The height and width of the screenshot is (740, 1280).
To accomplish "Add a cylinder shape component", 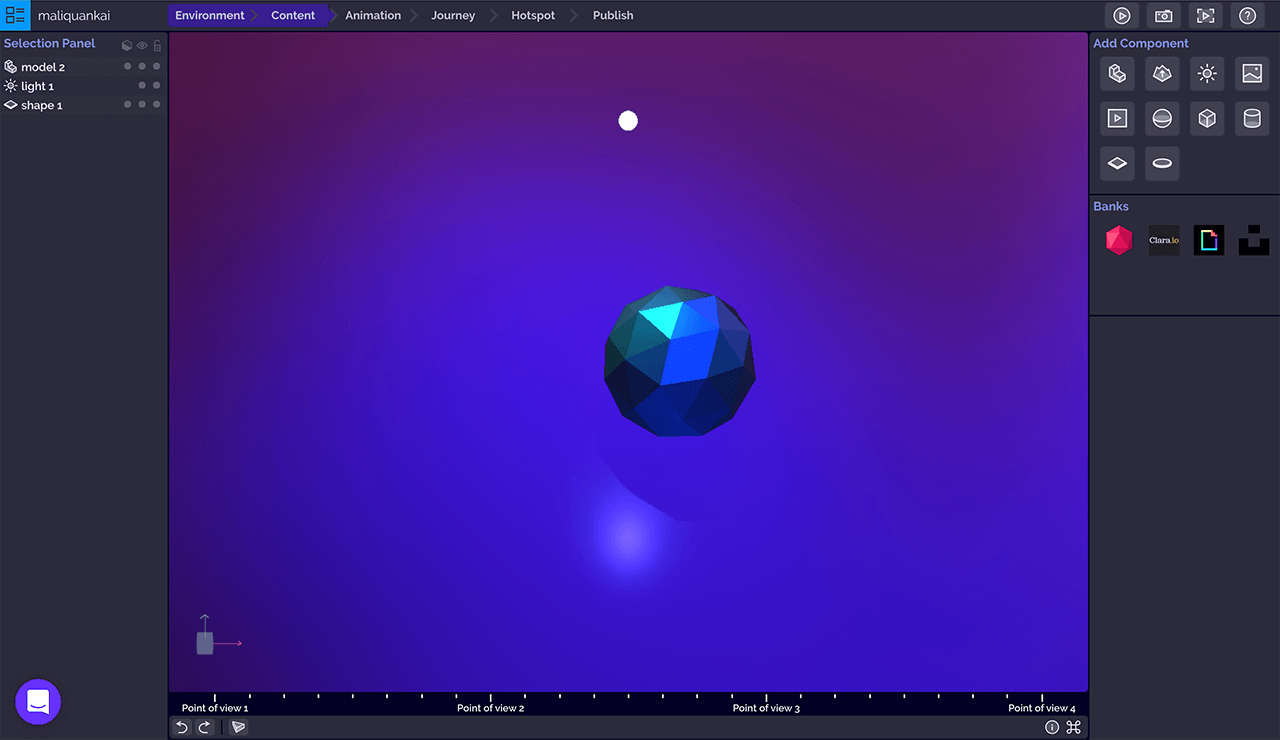I will click(1251, 118).
